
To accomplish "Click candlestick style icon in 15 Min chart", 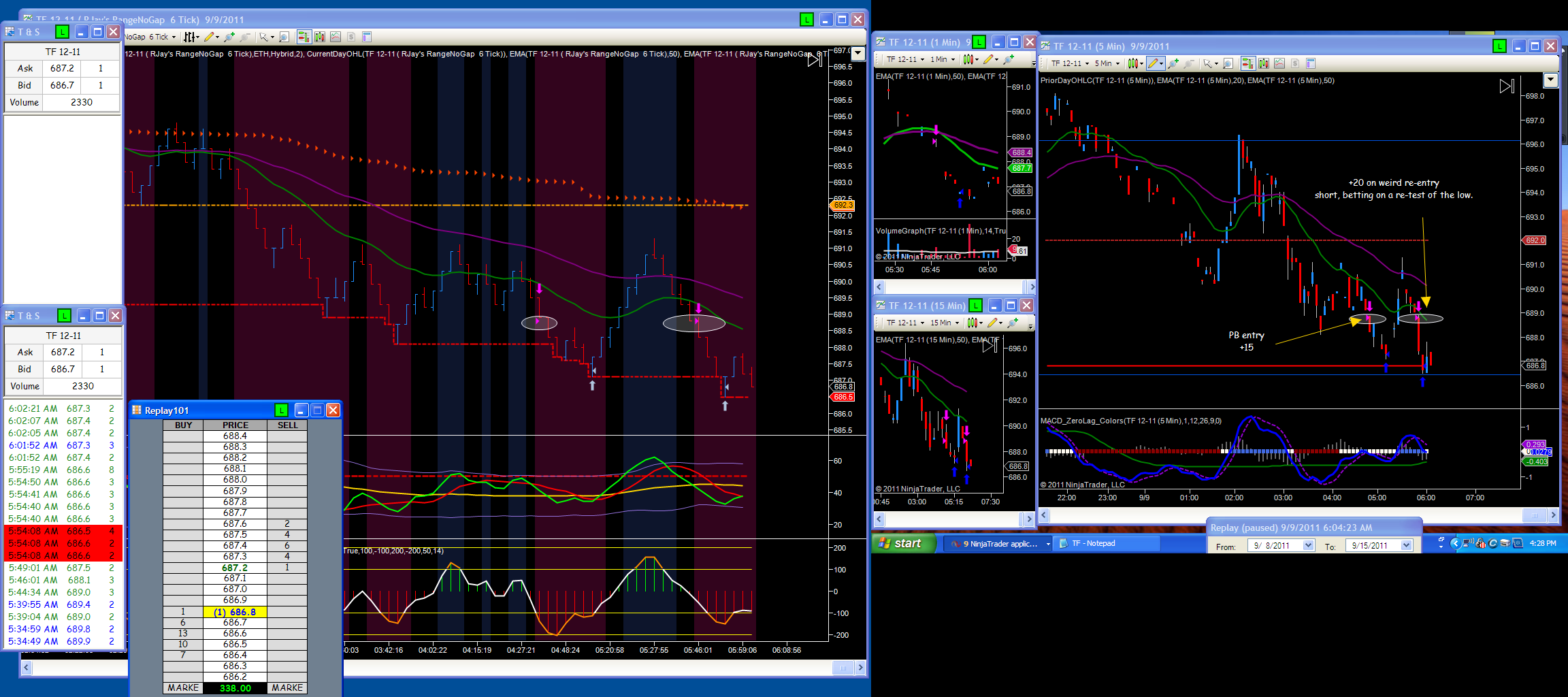I will pos(974,323).
